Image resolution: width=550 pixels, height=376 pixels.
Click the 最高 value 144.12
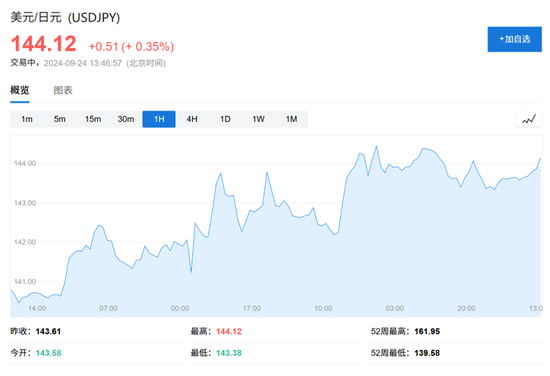point(229,331)
